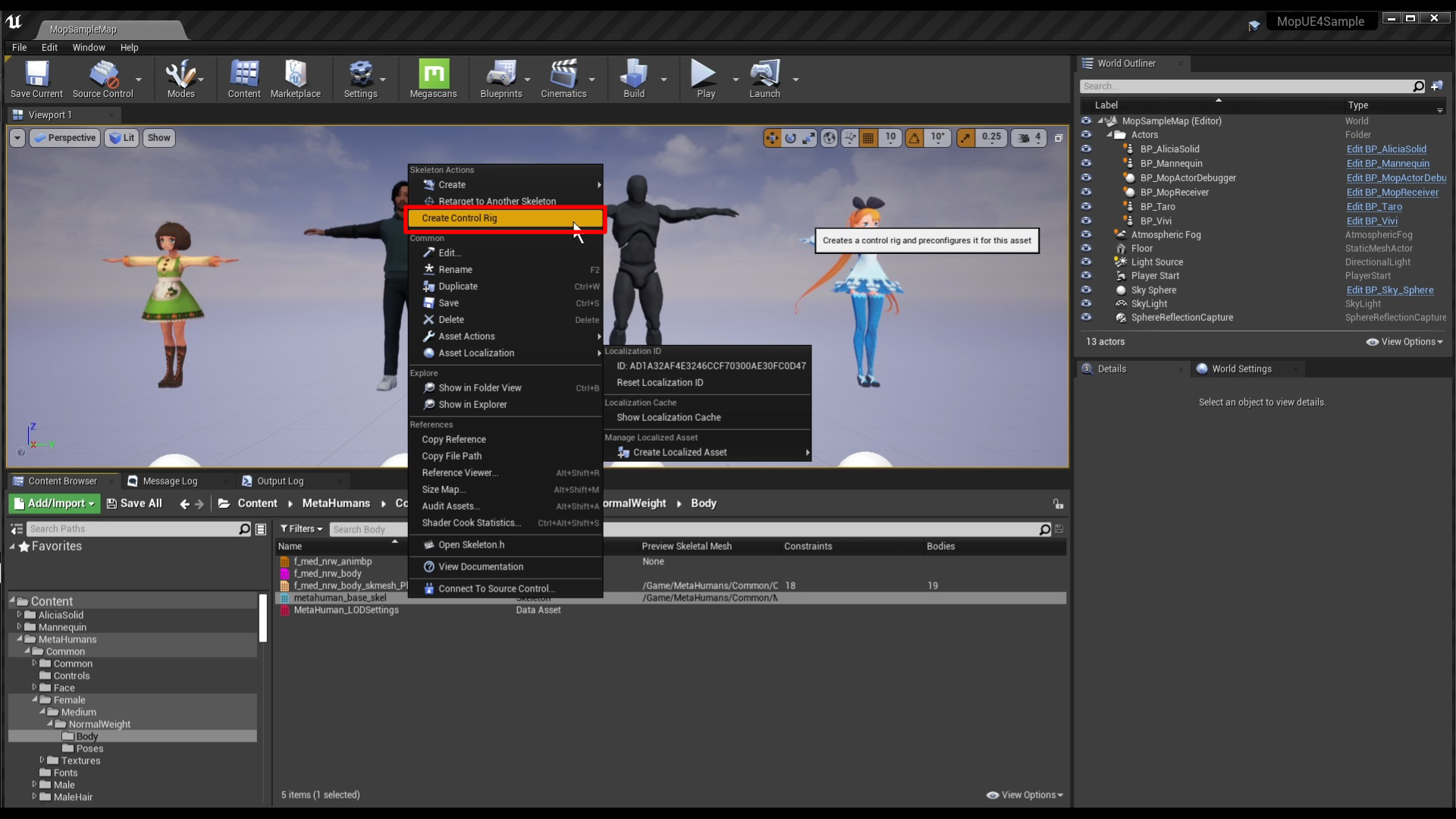
Task: Maximize viewport with the restore icon
Action: click(1059, 138)
